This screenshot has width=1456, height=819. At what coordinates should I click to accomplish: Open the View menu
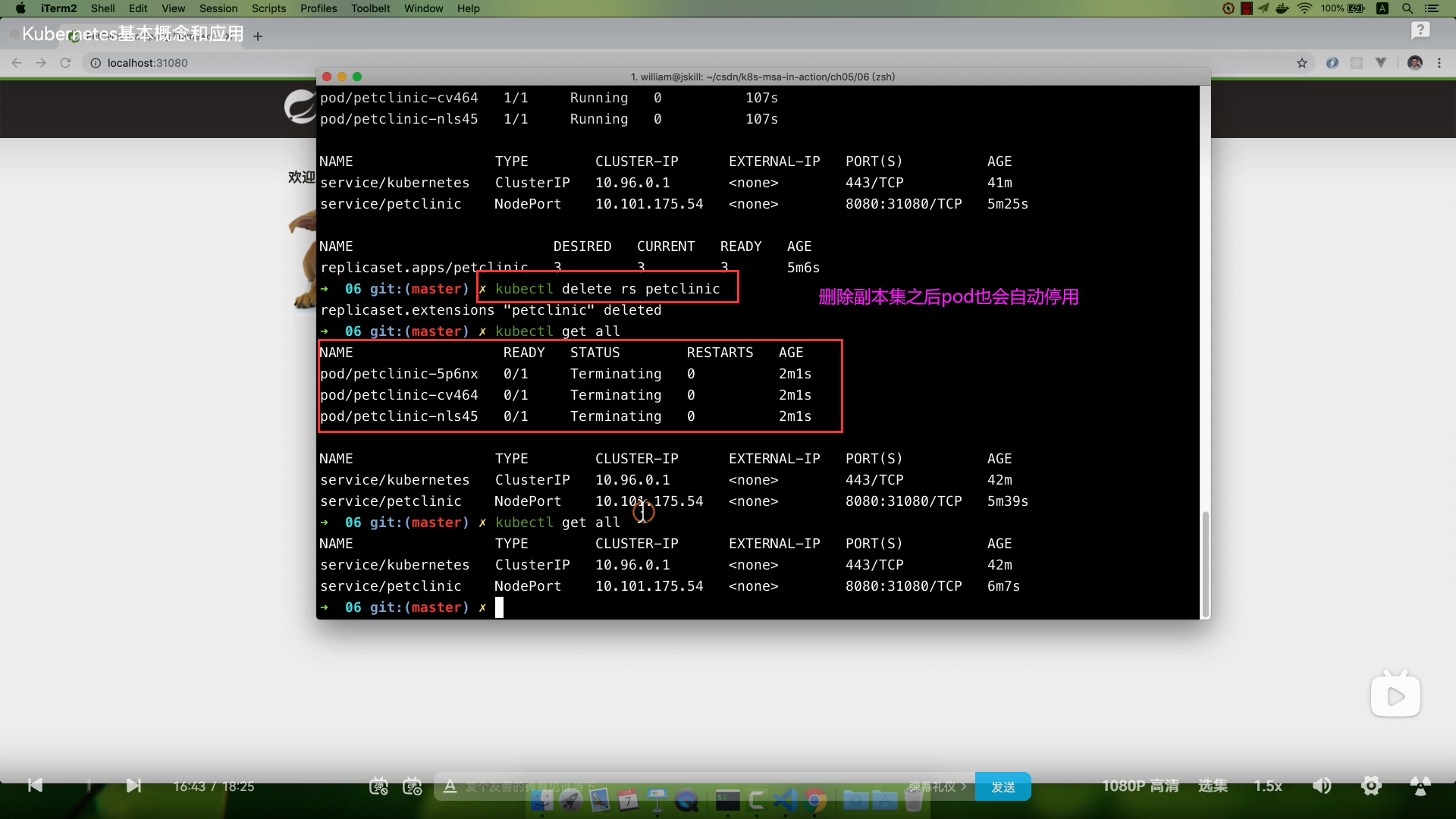[173, 8]
